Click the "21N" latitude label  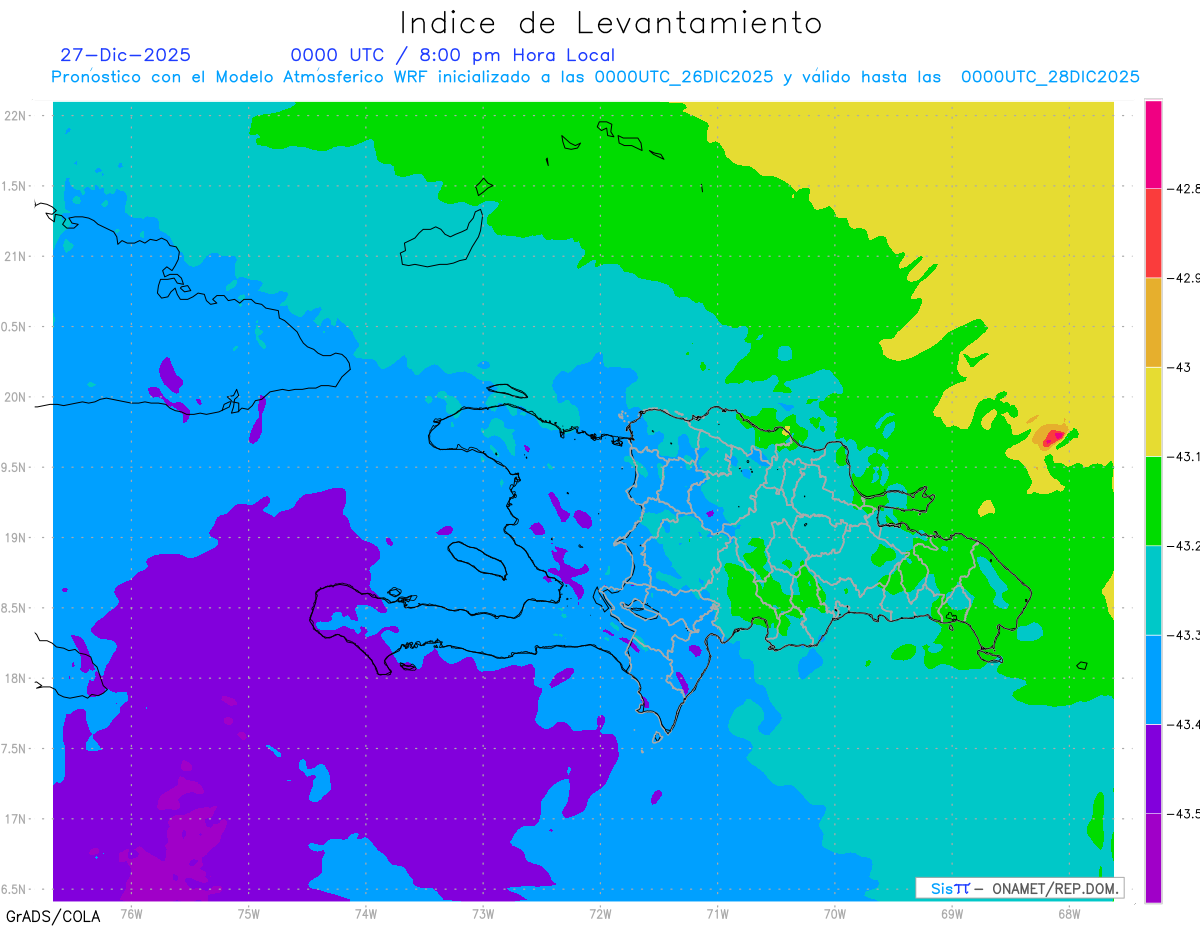pos(16,257)
